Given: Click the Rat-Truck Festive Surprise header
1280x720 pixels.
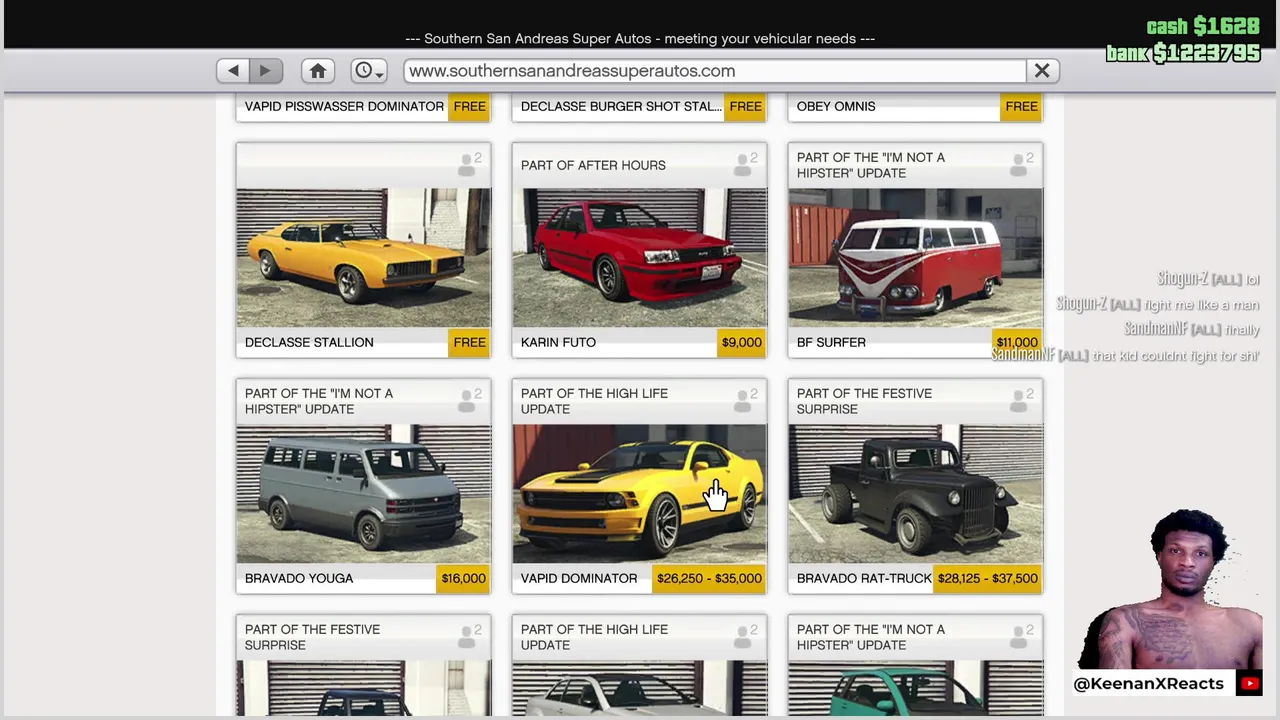Looking at the screenshot, I should point(864,401).
